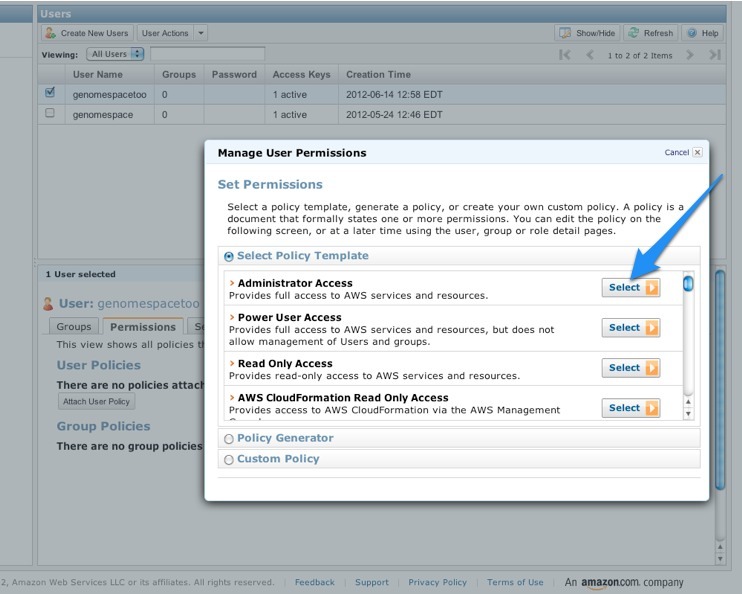Go to the next page of users
742x594 pixels.
click(x=690, y=55)
